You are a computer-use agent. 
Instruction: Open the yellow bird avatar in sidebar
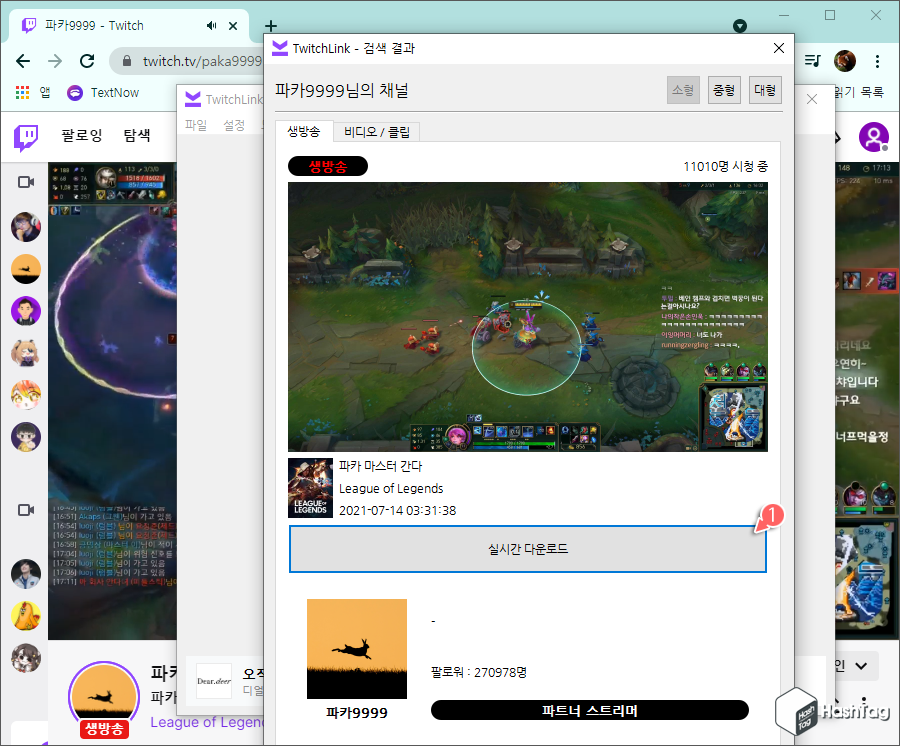26,616
